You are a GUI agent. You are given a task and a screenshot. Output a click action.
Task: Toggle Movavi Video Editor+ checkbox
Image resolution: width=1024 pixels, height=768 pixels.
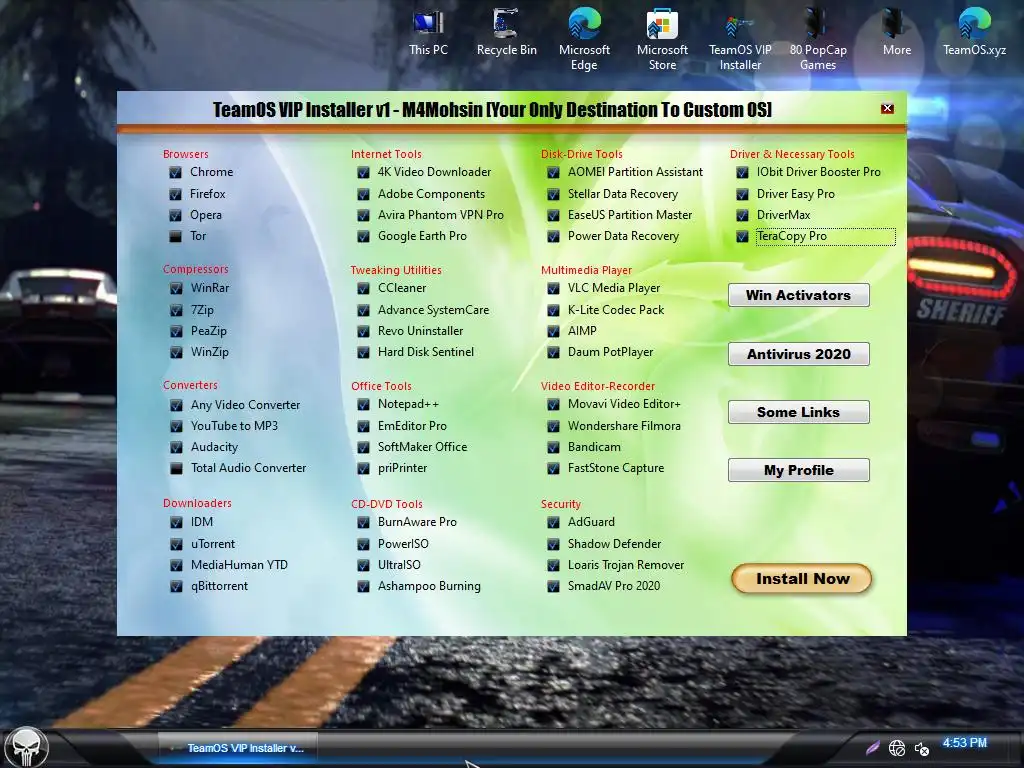553,405
